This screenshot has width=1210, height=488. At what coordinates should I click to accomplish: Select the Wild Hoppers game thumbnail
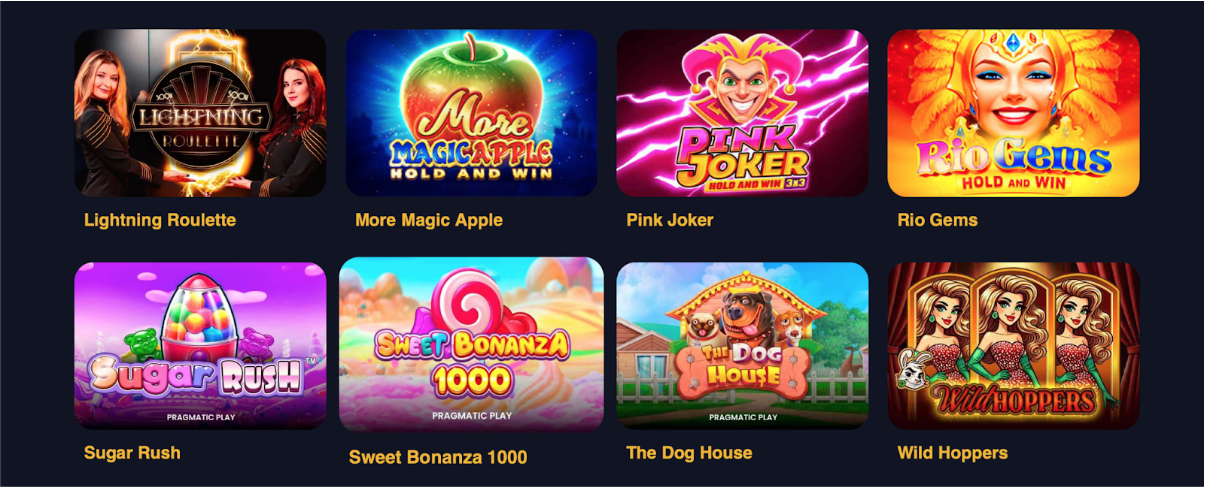(x=1013, y=346)
